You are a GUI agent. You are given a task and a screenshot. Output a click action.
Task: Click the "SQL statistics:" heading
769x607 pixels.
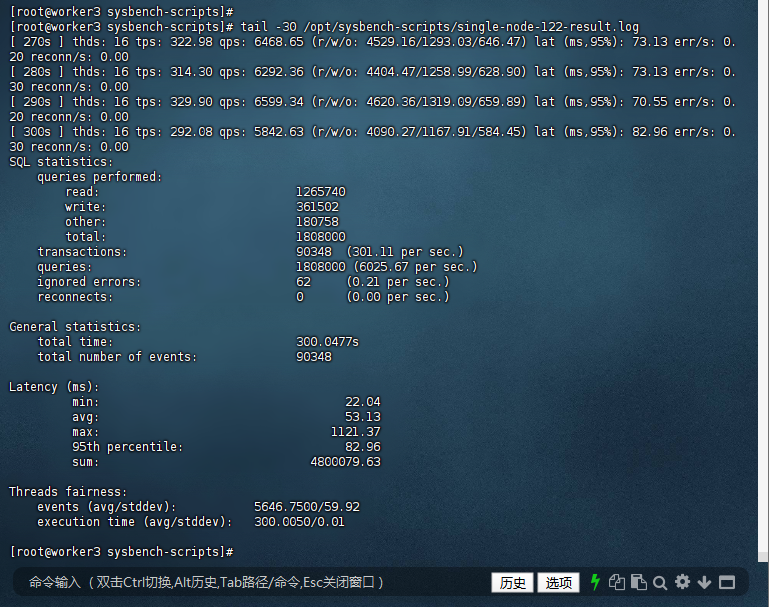tap(61, 162)
